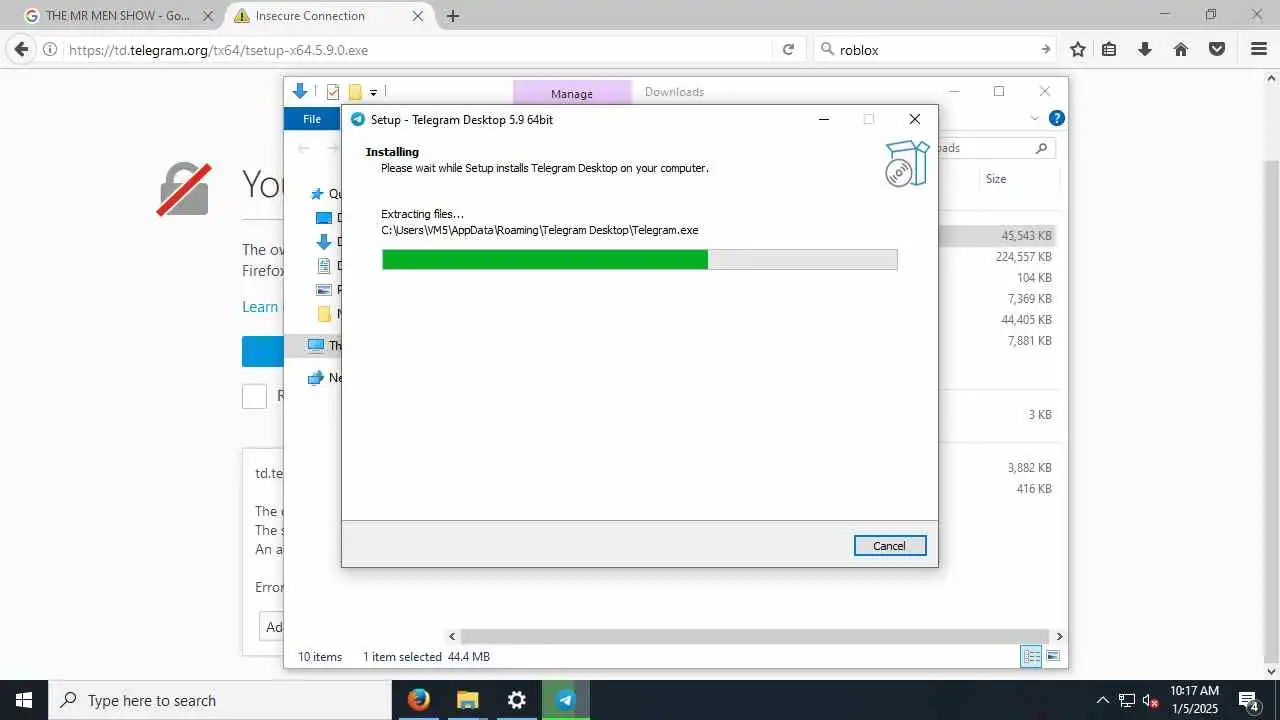Open network status tray icon

point(1127,700)
